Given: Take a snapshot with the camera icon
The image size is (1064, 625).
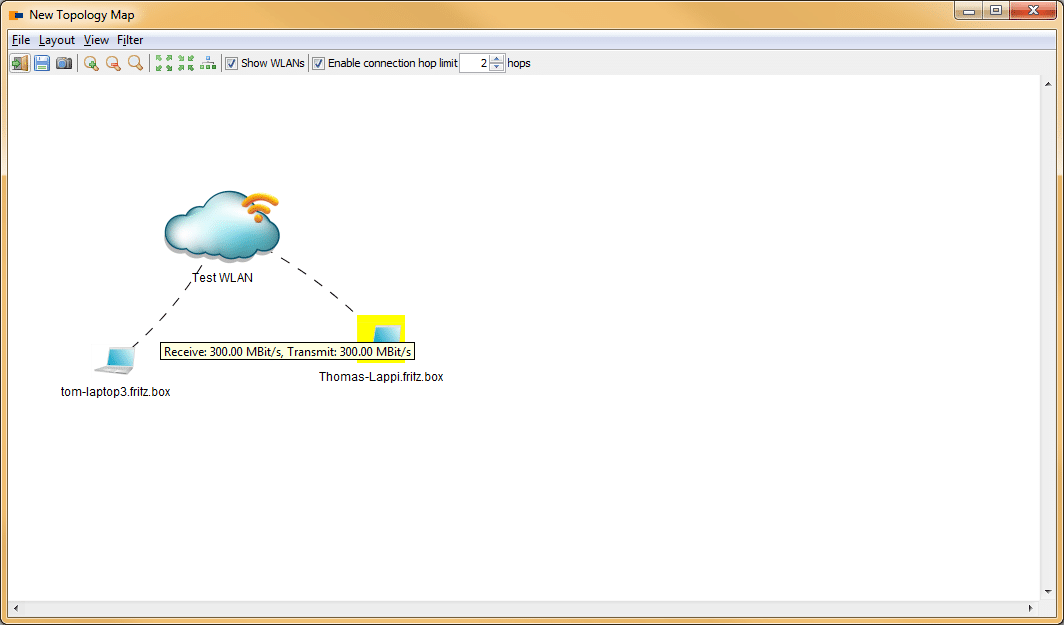Looking at the screenshot, I should pyautogui.click(x=64, y=63).
